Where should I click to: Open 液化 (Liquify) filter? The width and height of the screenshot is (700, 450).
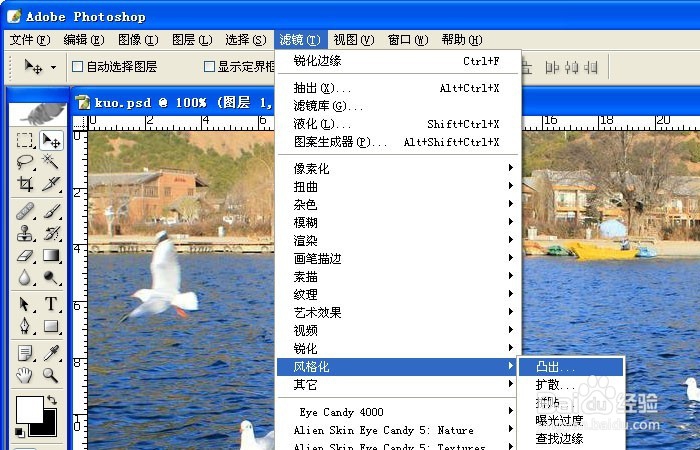[x=398, y=124]
